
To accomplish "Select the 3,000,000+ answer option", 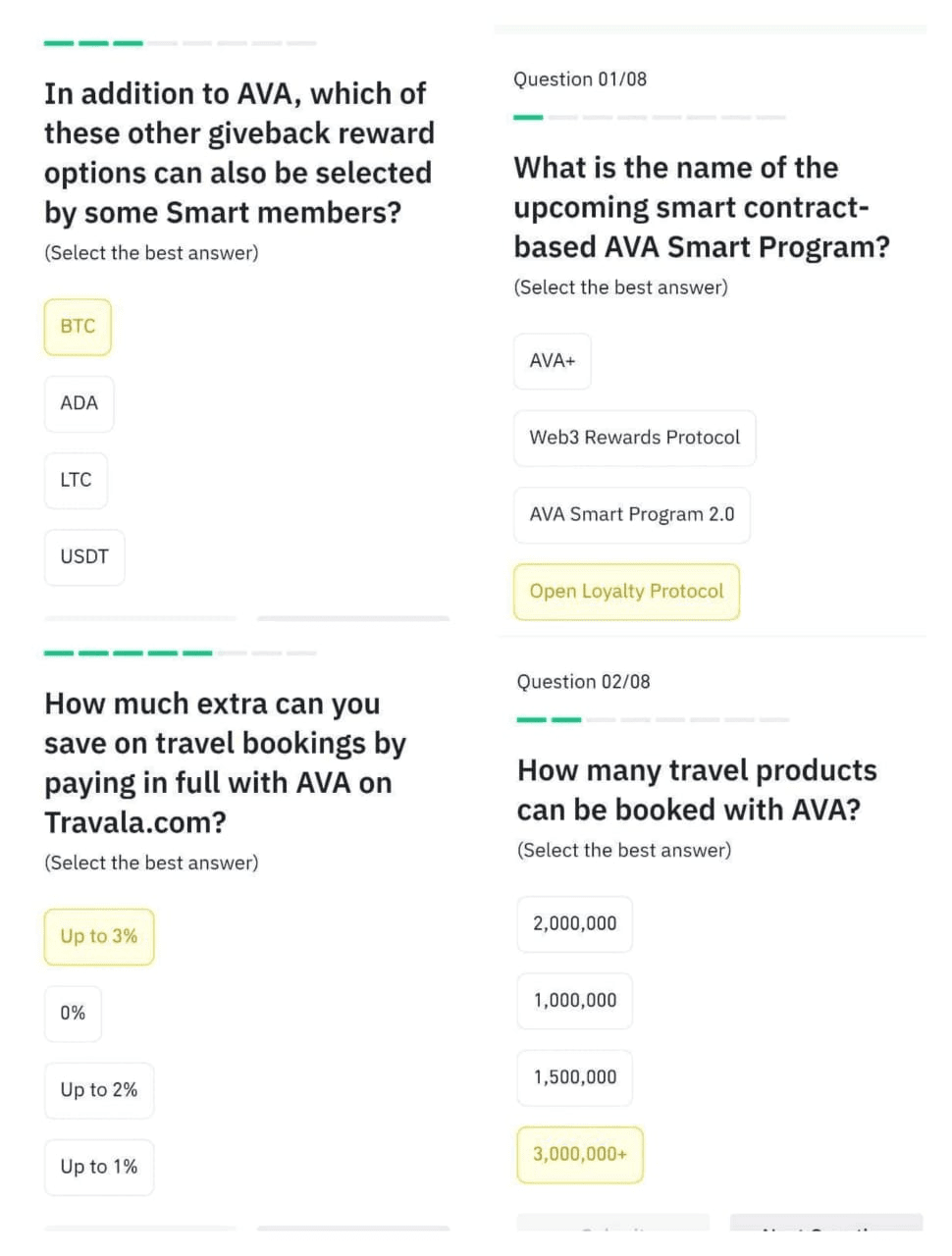I will pyautogui.click(x=579, y=1155).
